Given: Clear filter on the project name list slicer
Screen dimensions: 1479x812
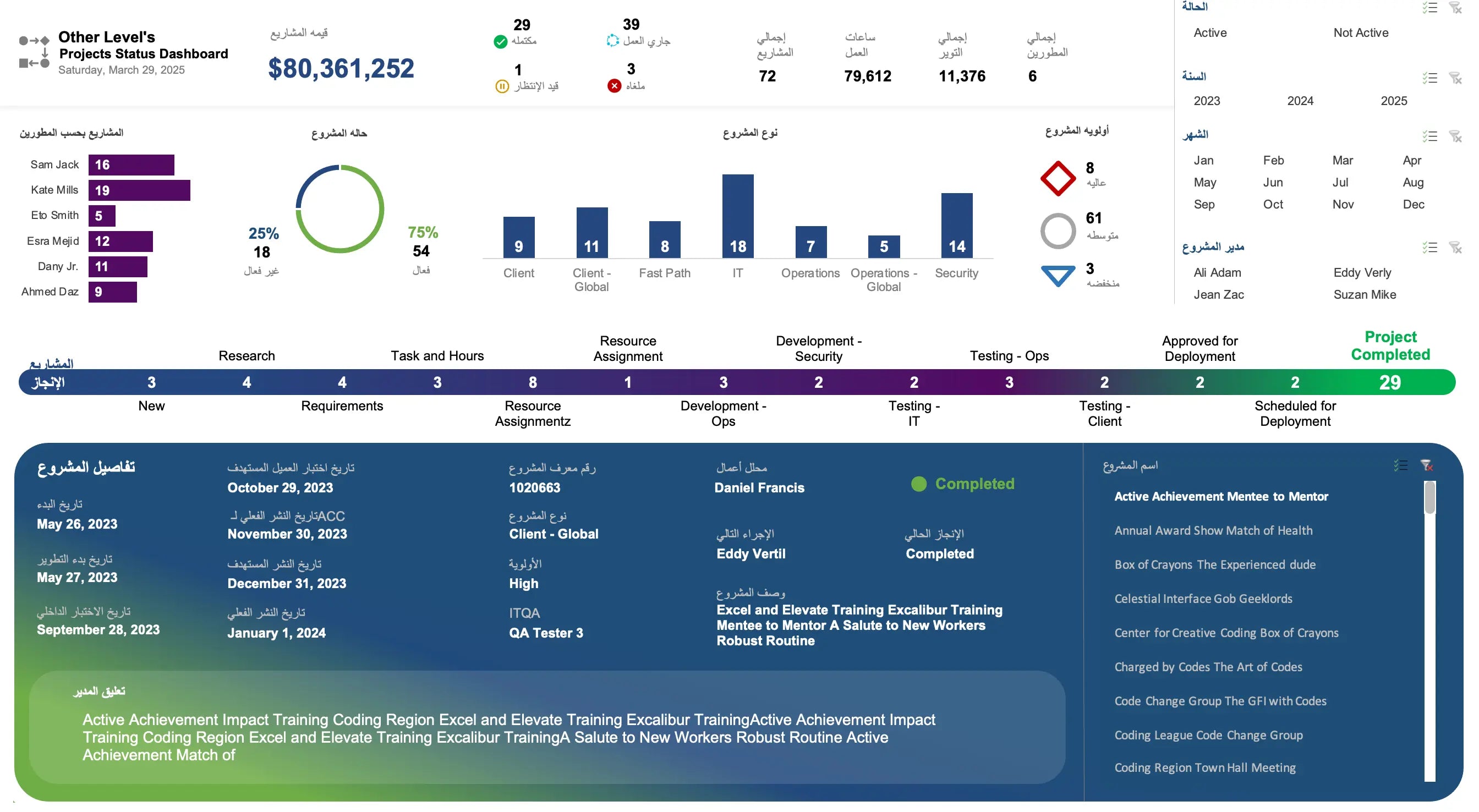Looking at the screenshot, I should point(1427,465).
